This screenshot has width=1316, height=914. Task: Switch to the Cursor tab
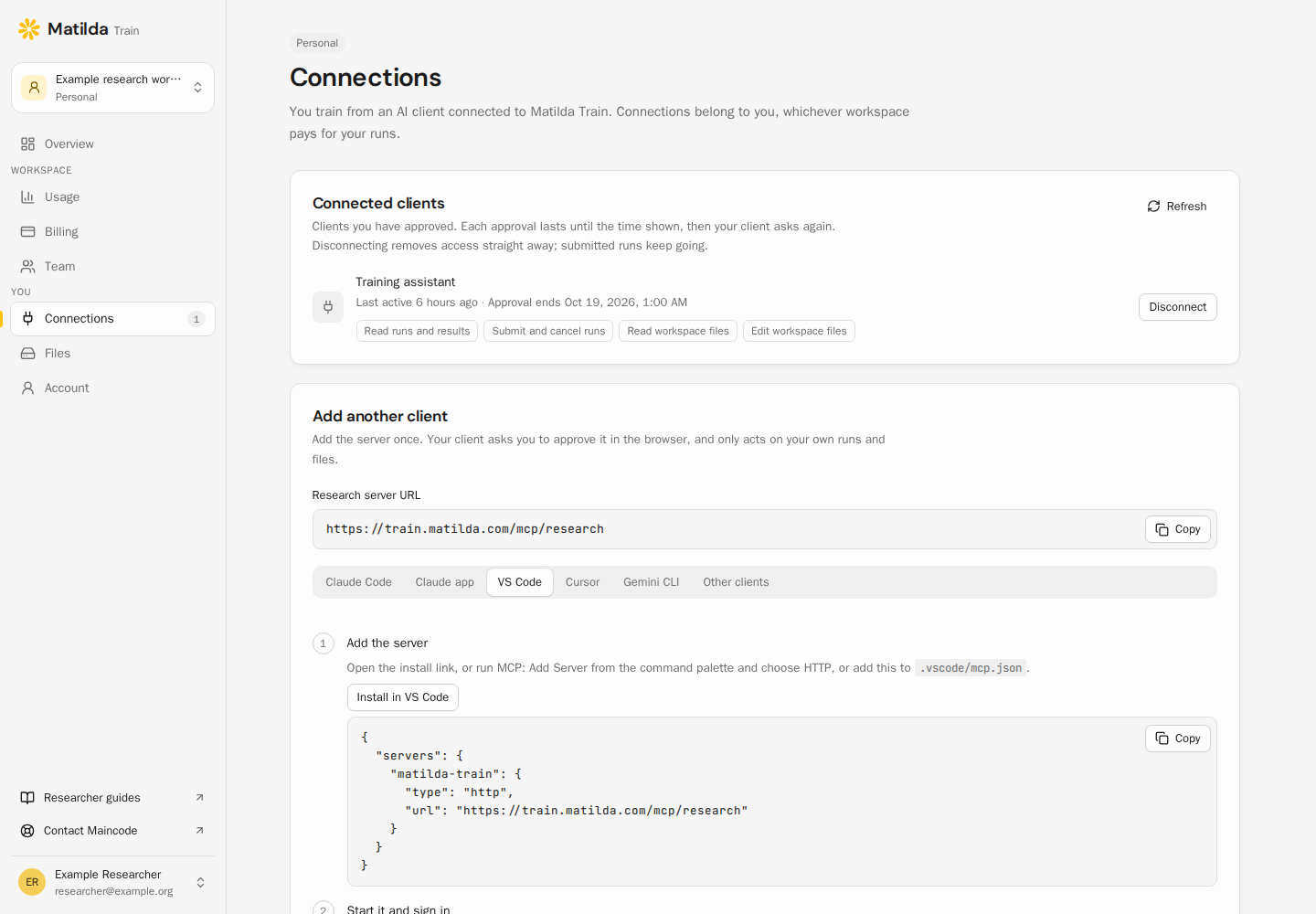[x=582, y=582]
